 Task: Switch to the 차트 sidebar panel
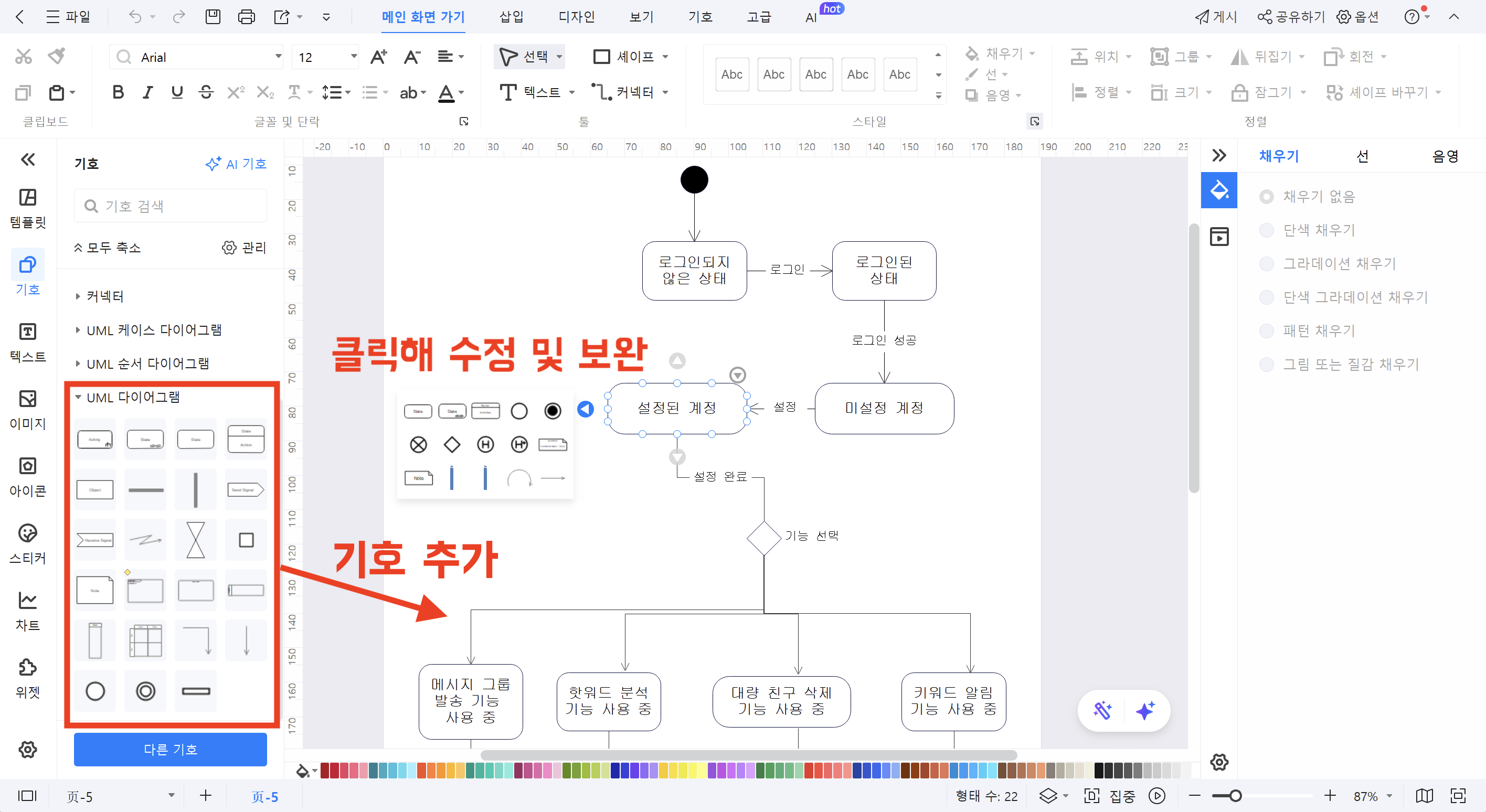pos(27,610)
